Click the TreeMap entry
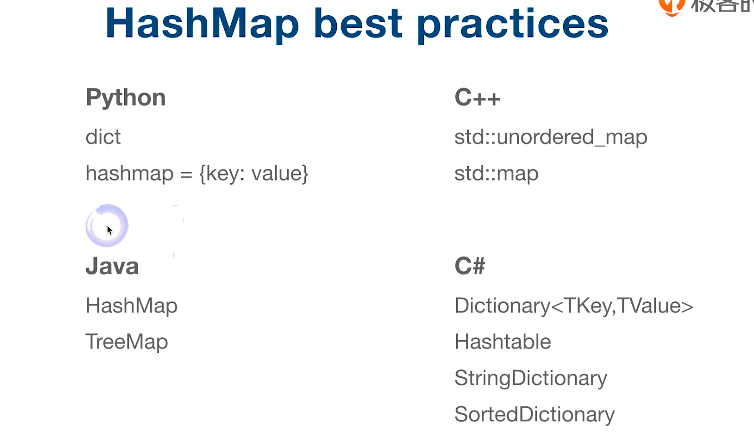The image size is (754, 435). 127,342
